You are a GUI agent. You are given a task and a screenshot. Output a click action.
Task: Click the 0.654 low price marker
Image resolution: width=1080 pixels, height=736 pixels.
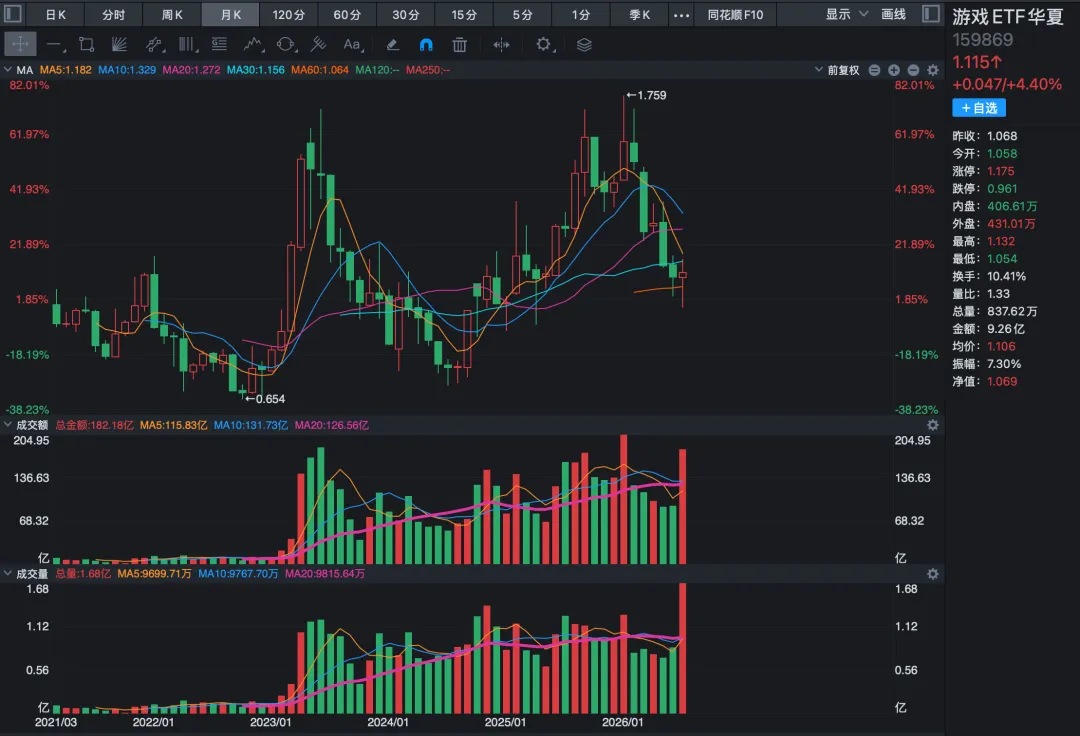click(x=264, y=399)
